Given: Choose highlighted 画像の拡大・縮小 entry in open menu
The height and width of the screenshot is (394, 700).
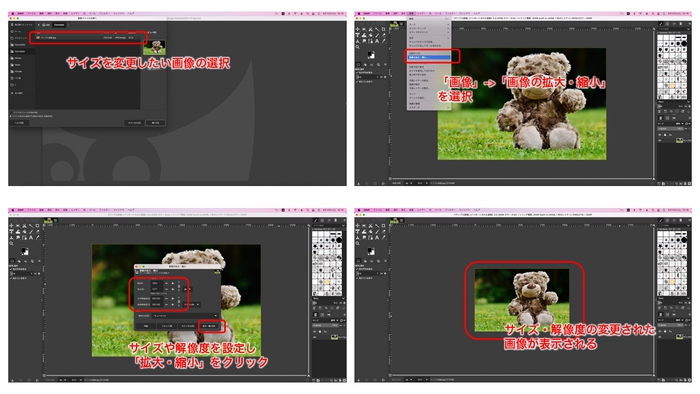Looking at the screenshot, I should pos(429,57).
